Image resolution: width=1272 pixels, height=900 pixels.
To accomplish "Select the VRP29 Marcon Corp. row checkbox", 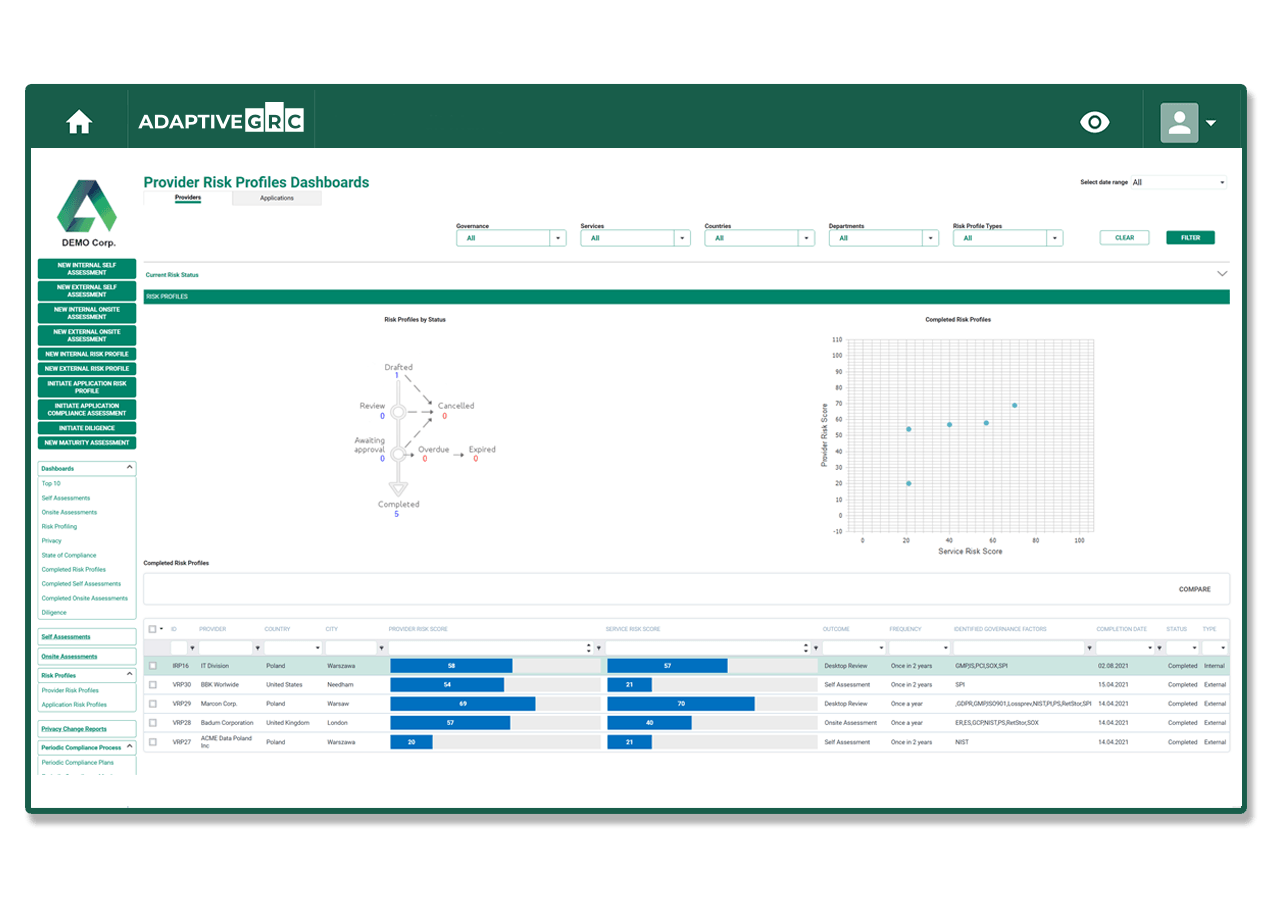I will (153, 704).
